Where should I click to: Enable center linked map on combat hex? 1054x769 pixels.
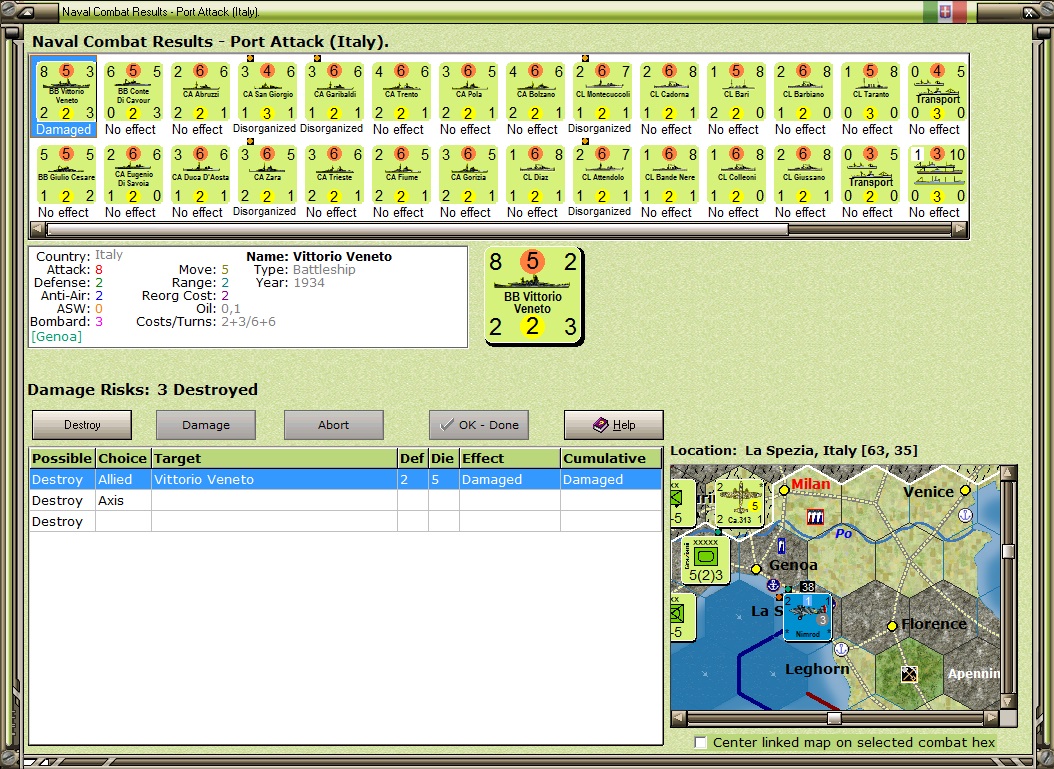point(700,742)
